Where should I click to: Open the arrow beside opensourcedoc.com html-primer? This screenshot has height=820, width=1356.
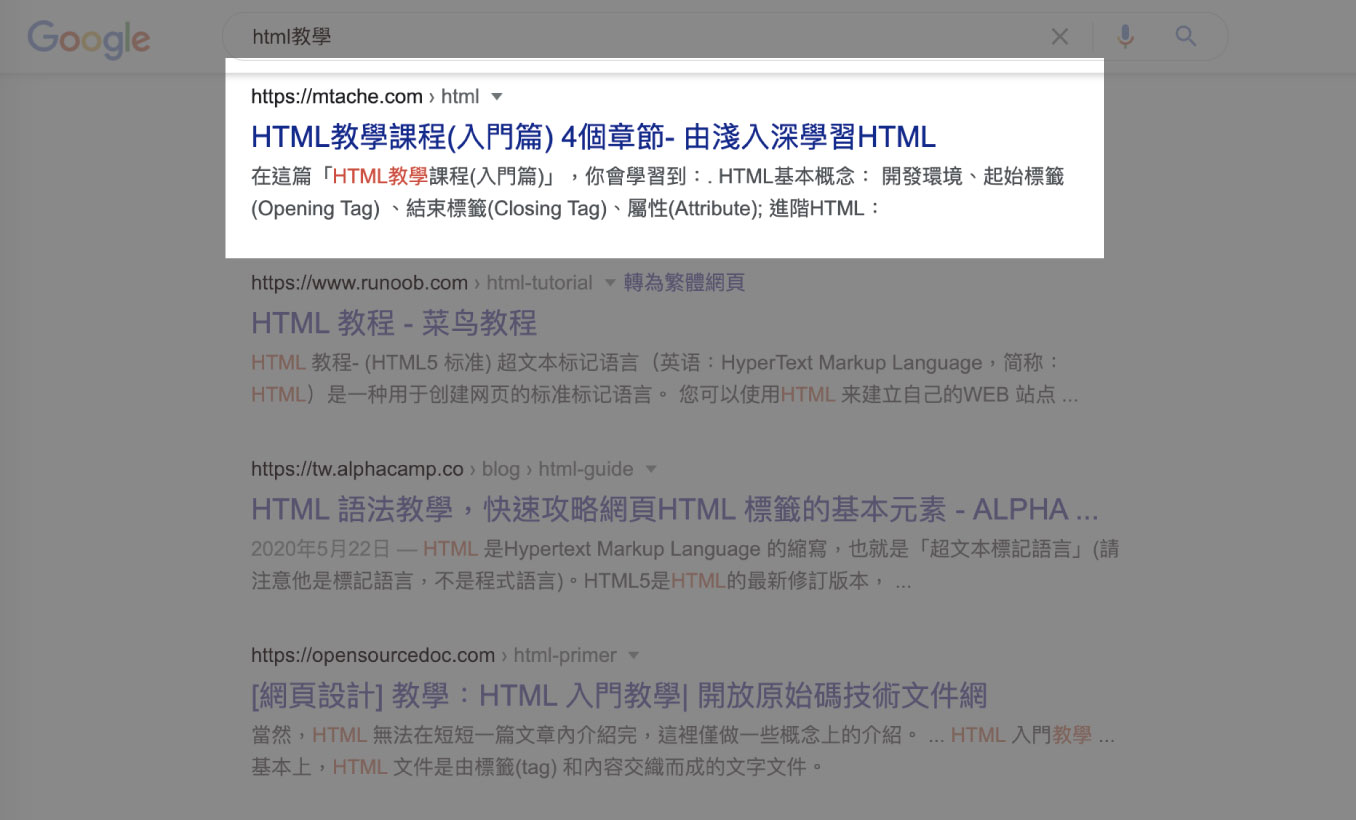point(632,656)
